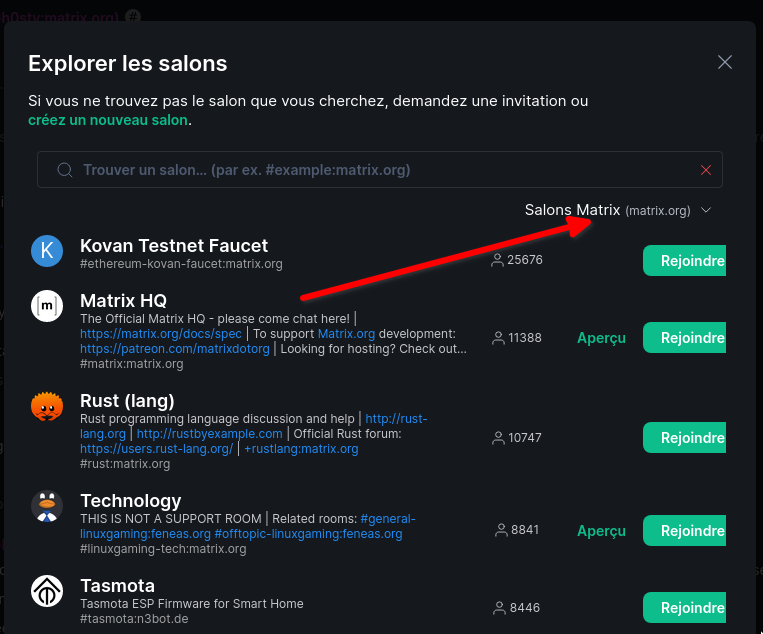Open the rustbyexample.com link
Screen dimensions: 763x634
point(210,434)
